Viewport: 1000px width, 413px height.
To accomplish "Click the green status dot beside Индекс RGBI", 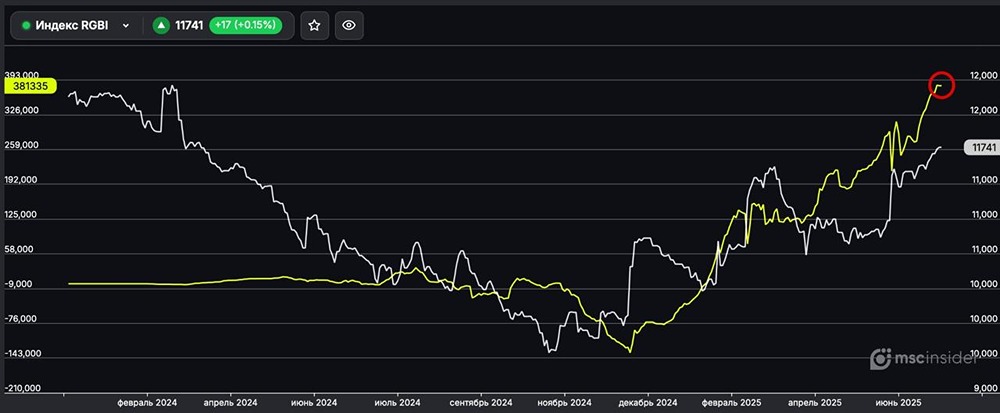I will tap(26, 26).
